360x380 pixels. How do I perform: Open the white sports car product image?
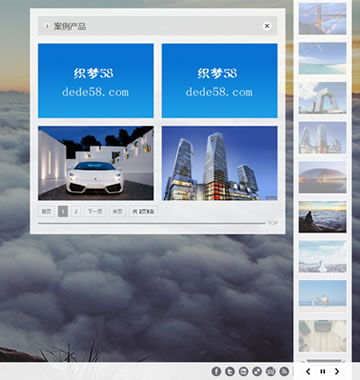pos(96,163)
